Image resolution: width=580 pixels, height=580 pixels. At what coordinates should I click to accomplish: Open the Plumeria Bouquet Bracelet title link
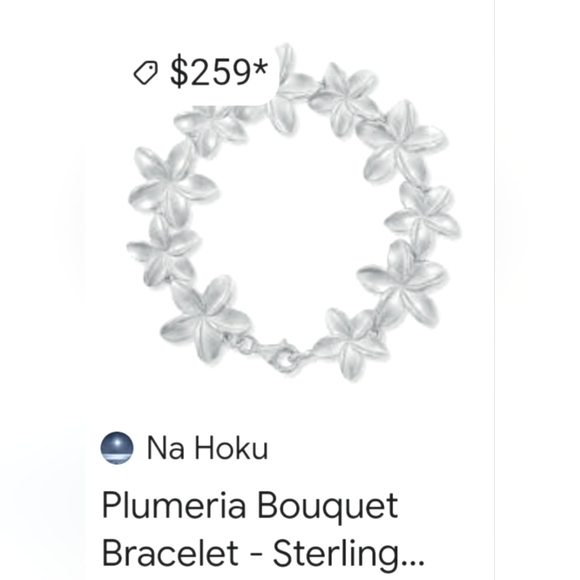coord(263,529)
